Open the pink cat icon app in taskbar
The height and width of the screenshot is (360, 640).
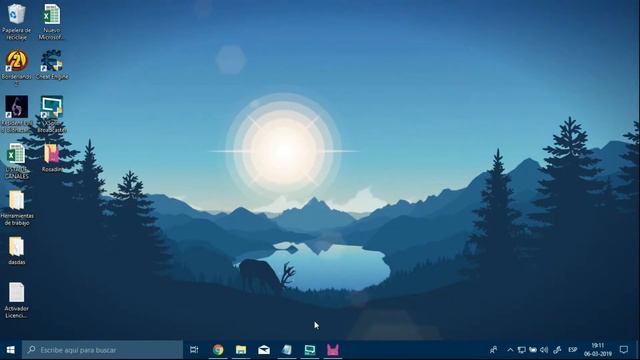(x=333, y=350)
